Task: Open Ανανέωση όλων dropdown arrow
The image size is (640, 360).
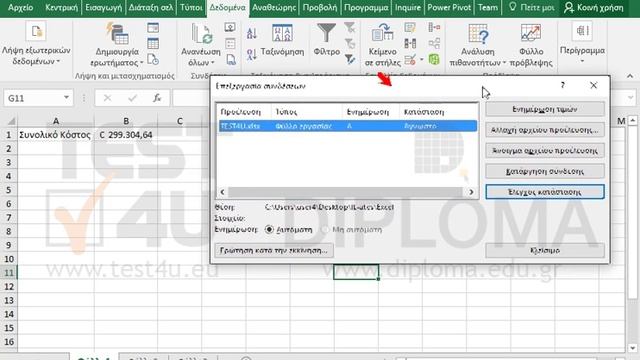Action: tap(213, 63)
